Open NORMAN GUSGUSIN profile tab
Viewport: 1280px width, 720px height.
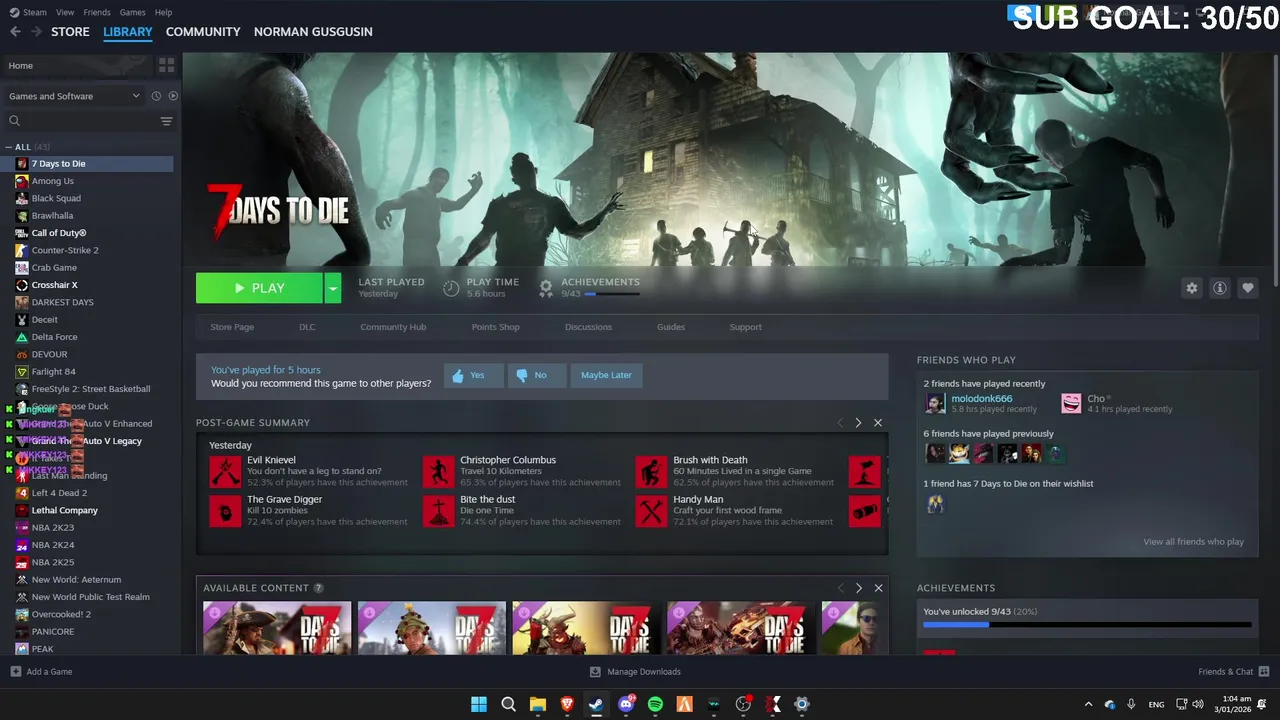[313, 32]
